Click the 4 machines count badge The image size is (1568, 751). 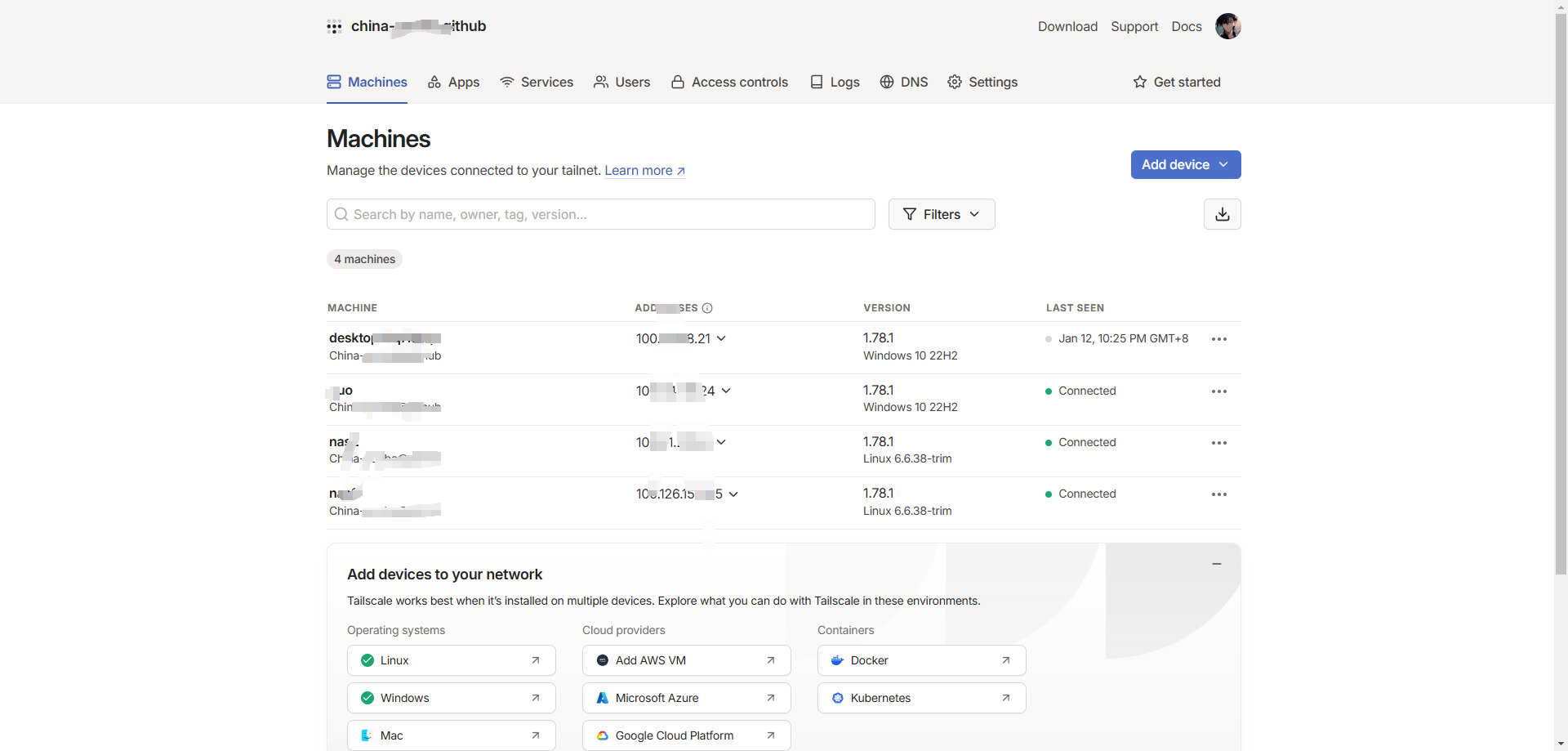364,259
